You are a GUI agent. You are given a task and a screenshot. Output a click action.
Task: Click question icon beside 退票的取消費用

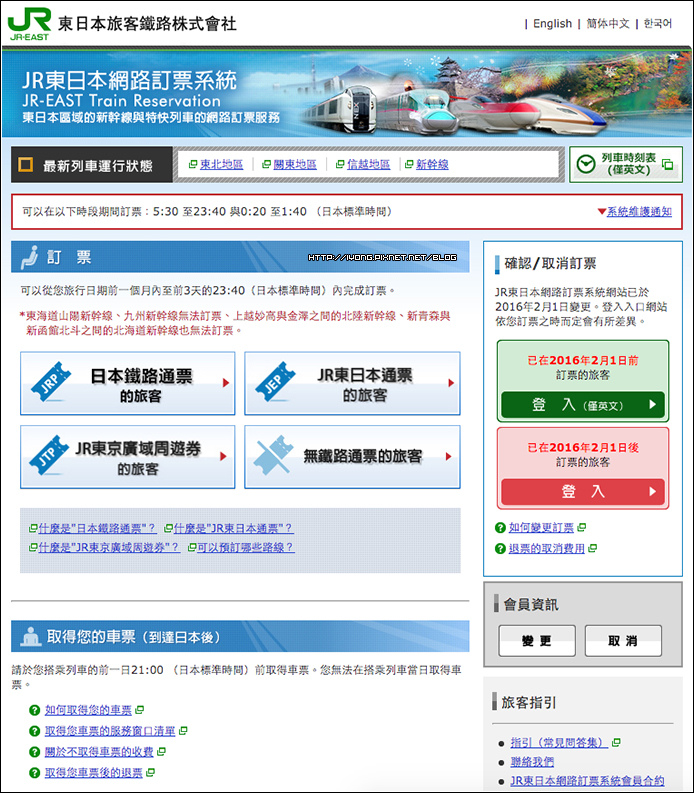point(500,548)
